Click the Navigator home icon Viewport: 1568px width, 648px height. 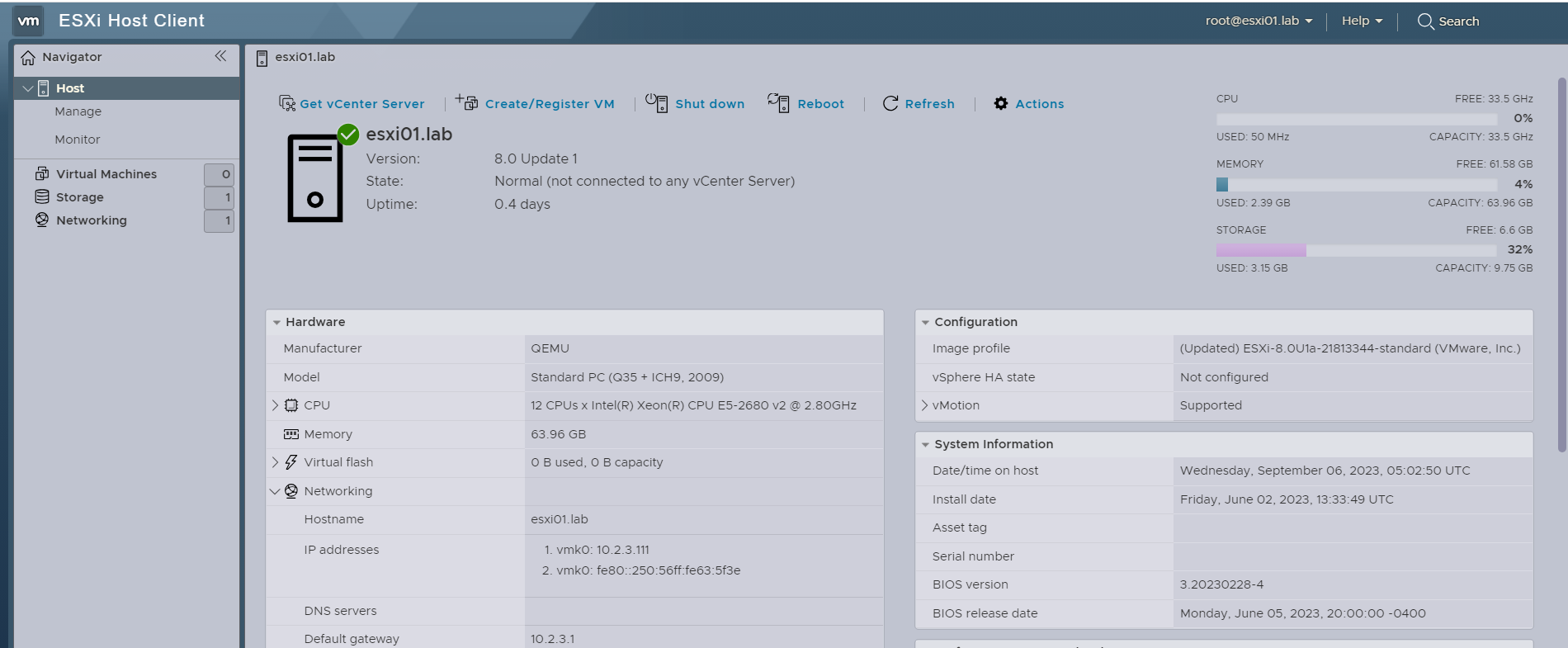click(x=28, y=57)
